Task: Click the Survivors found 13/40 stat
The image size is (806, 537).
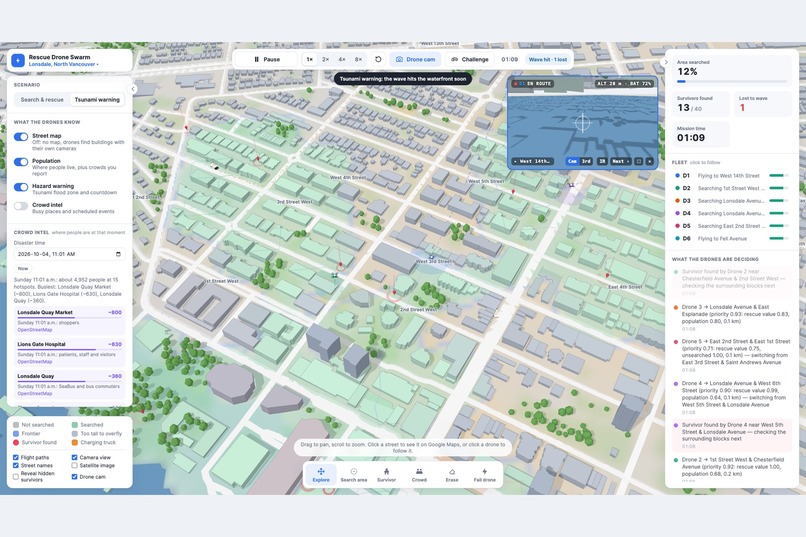Action: [701, 104]
